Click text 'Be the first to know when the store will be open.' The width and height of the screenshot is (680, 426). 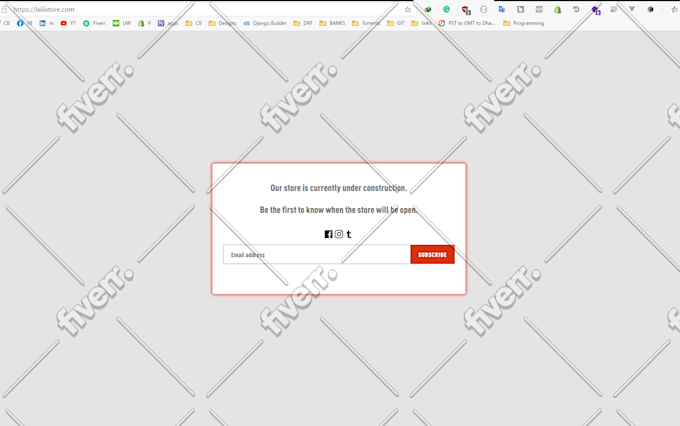(339, 210)
